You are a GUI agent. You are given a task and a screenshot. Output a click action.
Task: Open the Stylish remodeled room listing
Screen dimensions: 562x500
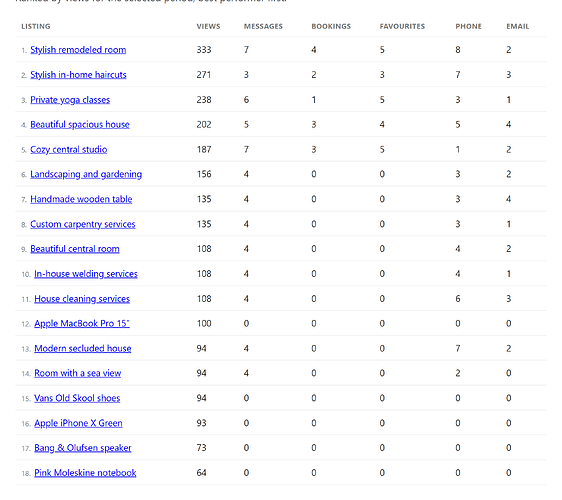pyautogui.click(x=78, y=50)
